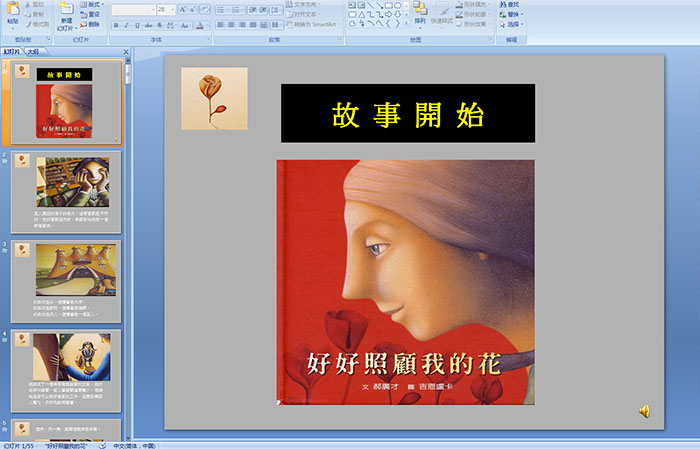The height and width of the screenshot is (449, 700).
Task: Click the Quick Styles (快速样式) icon
Action: (442, 9)
